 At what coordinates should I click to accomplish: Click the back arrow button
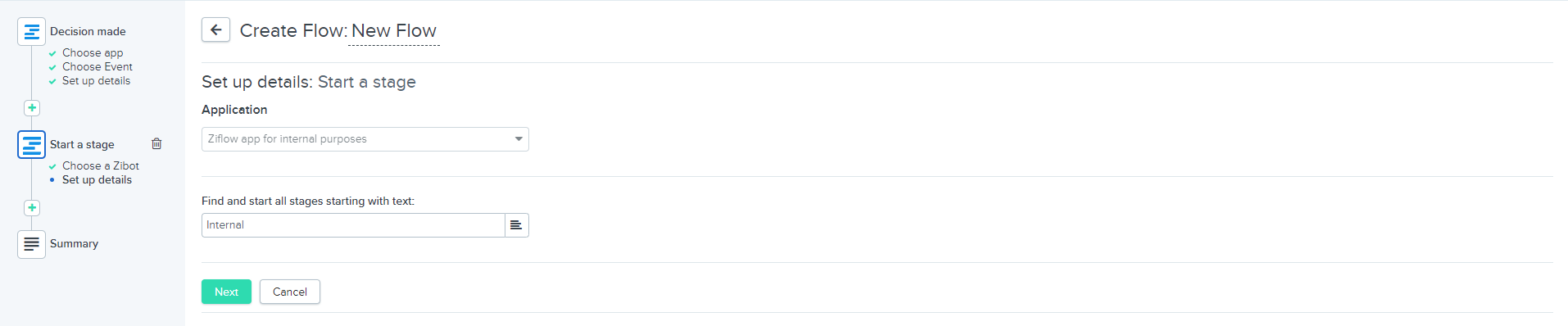215,30
